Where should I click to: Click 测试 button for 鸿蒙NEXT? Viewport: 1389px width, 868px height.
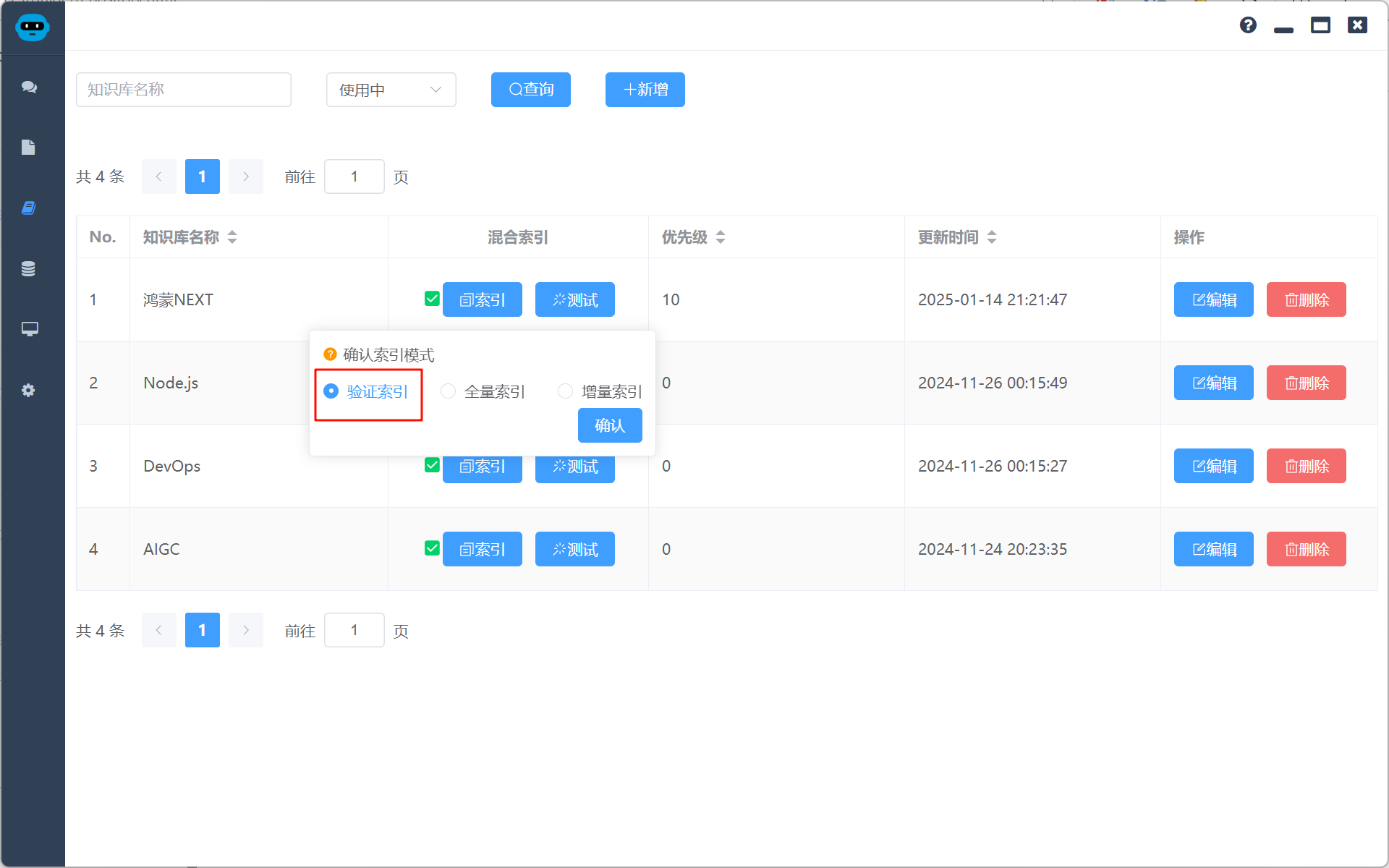(575, 299)
